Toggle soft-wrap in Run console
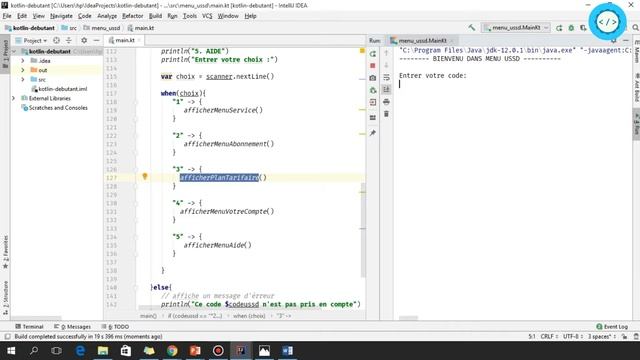 386,78
